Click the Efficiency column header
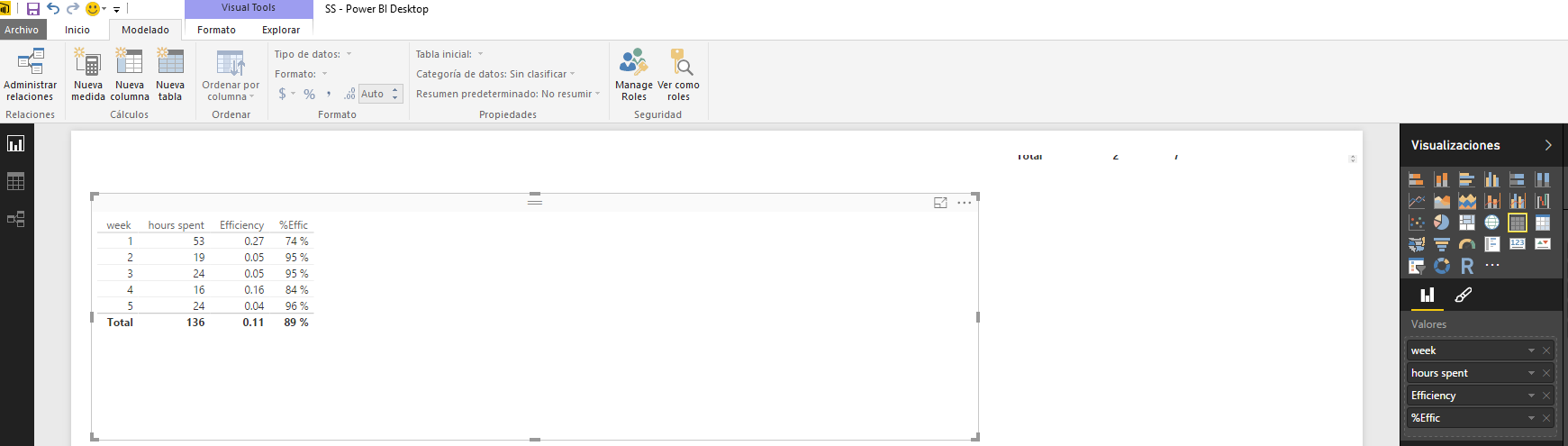1568x446 pixels. coord(241,225)
